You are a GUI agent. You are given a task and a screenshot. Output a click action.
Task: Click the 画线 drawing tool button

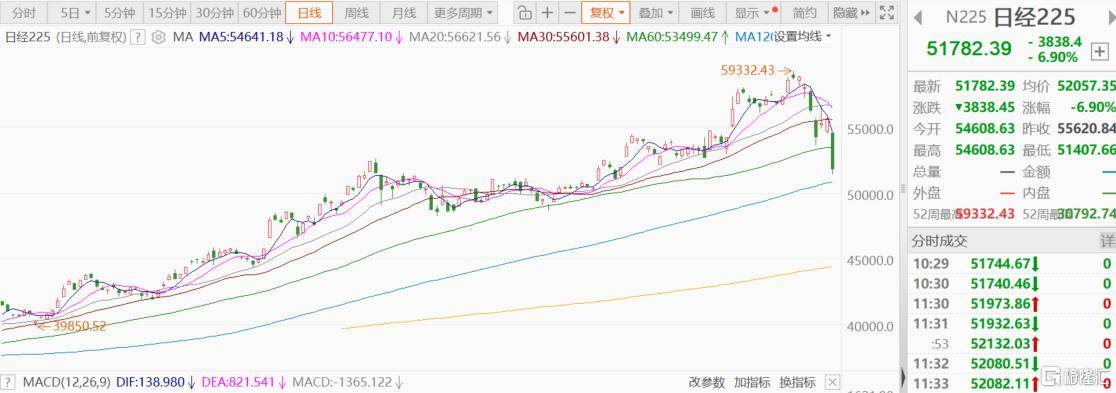point(702,13)
